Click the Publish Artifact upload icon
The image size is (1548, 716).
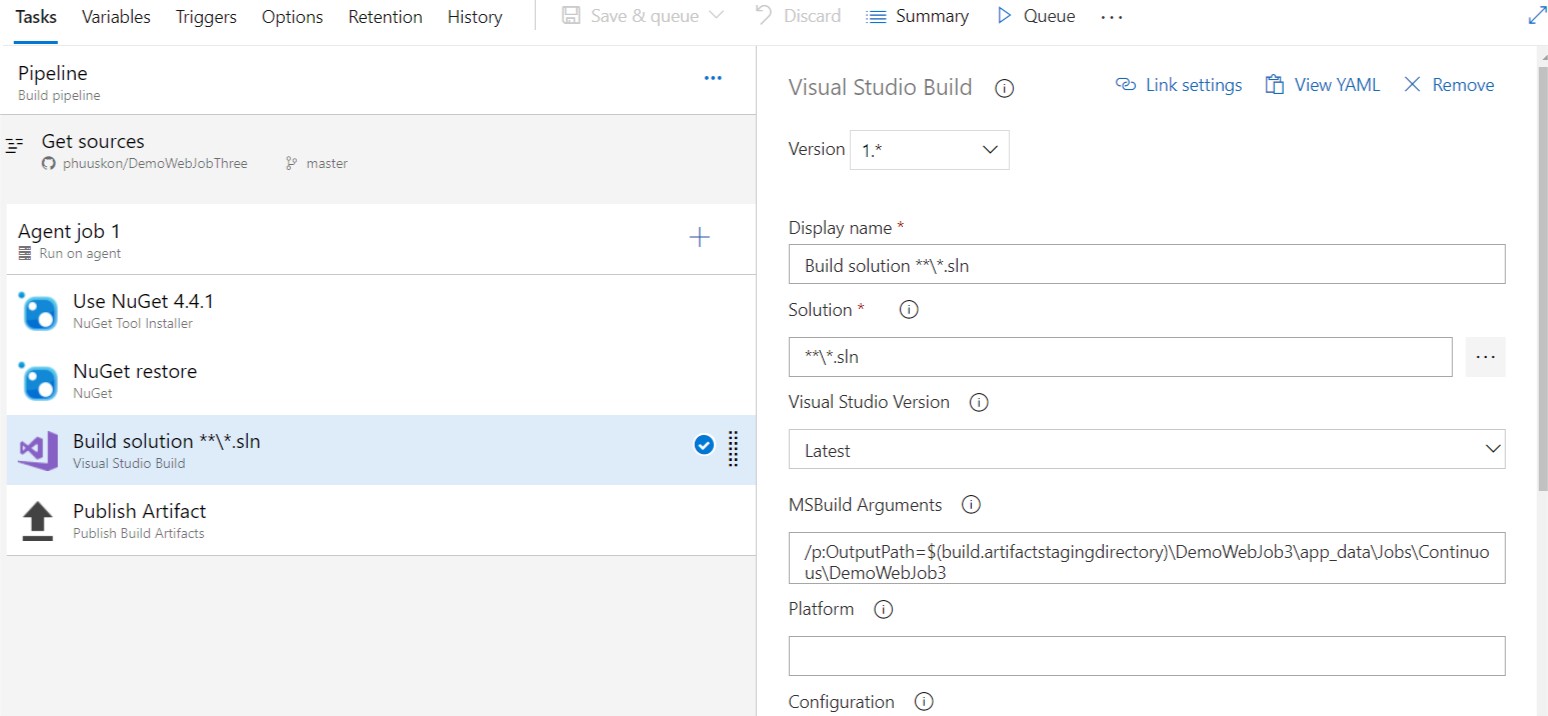[38, 521]
